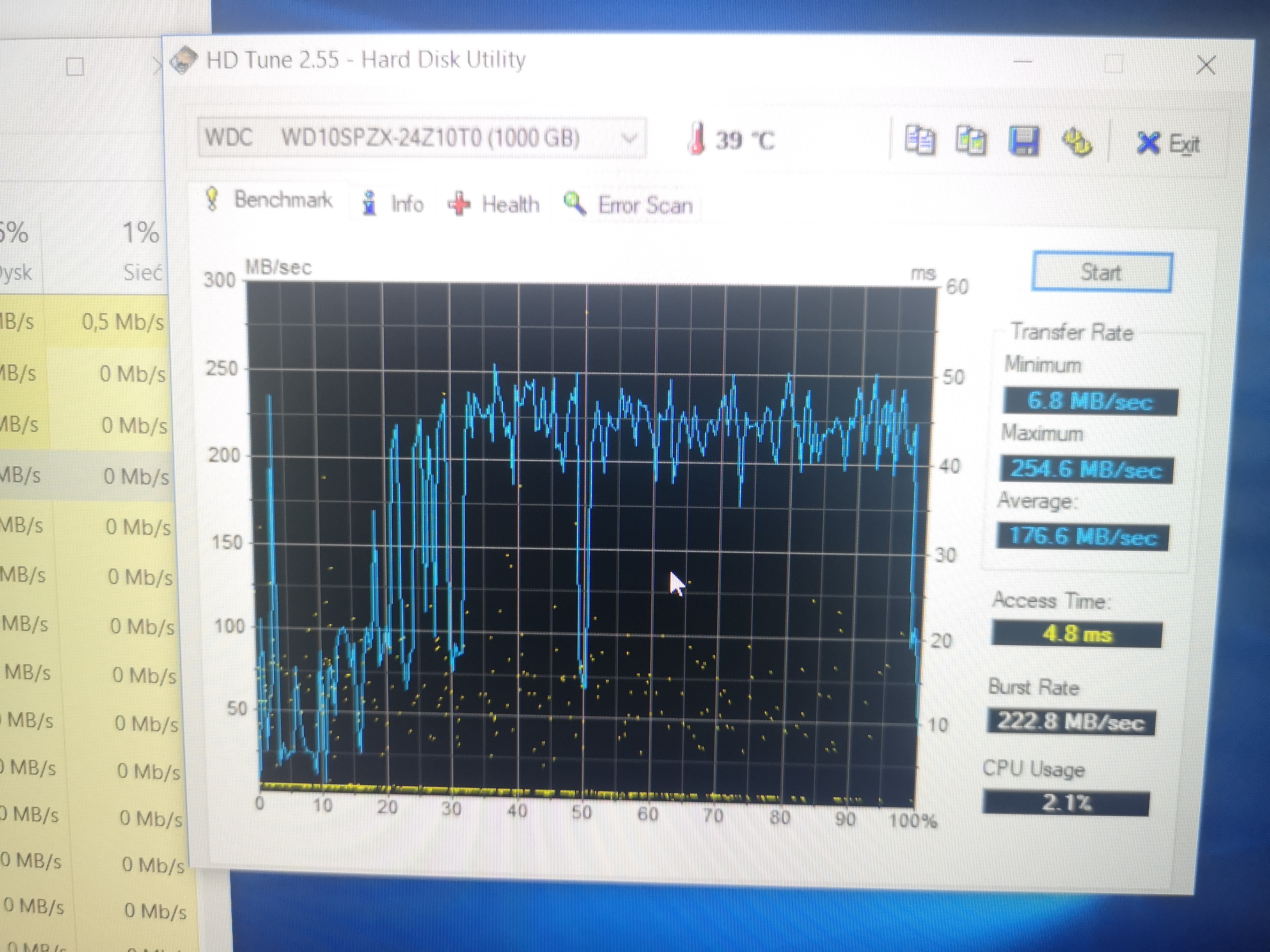Click the copy text to clipboard icon
Image resolution: width=1270 pixels, height=952 pixels.
click(919, 141)
